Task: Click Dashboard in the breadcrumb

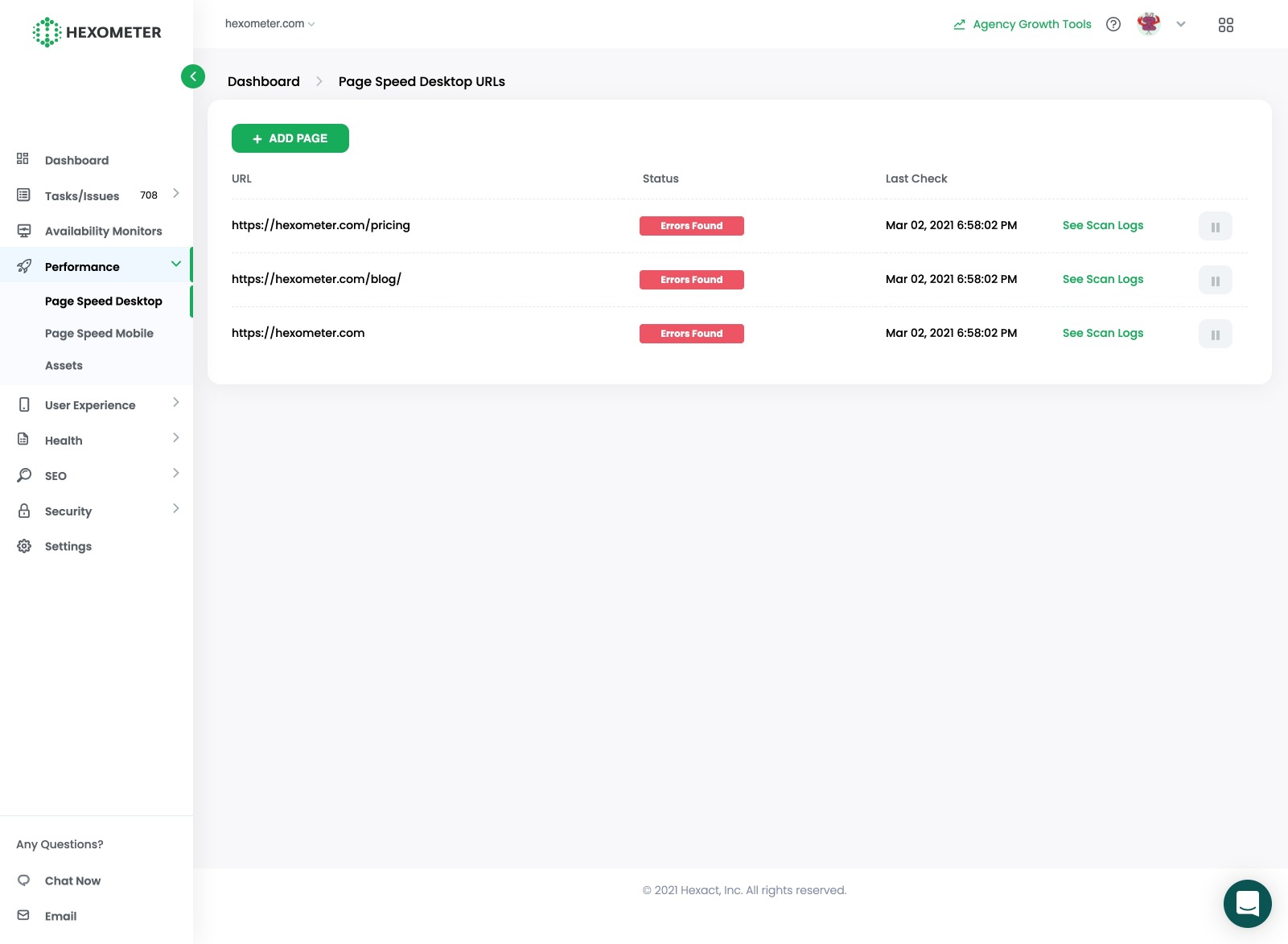Action: pyautogui.click(x=264, y=81)
